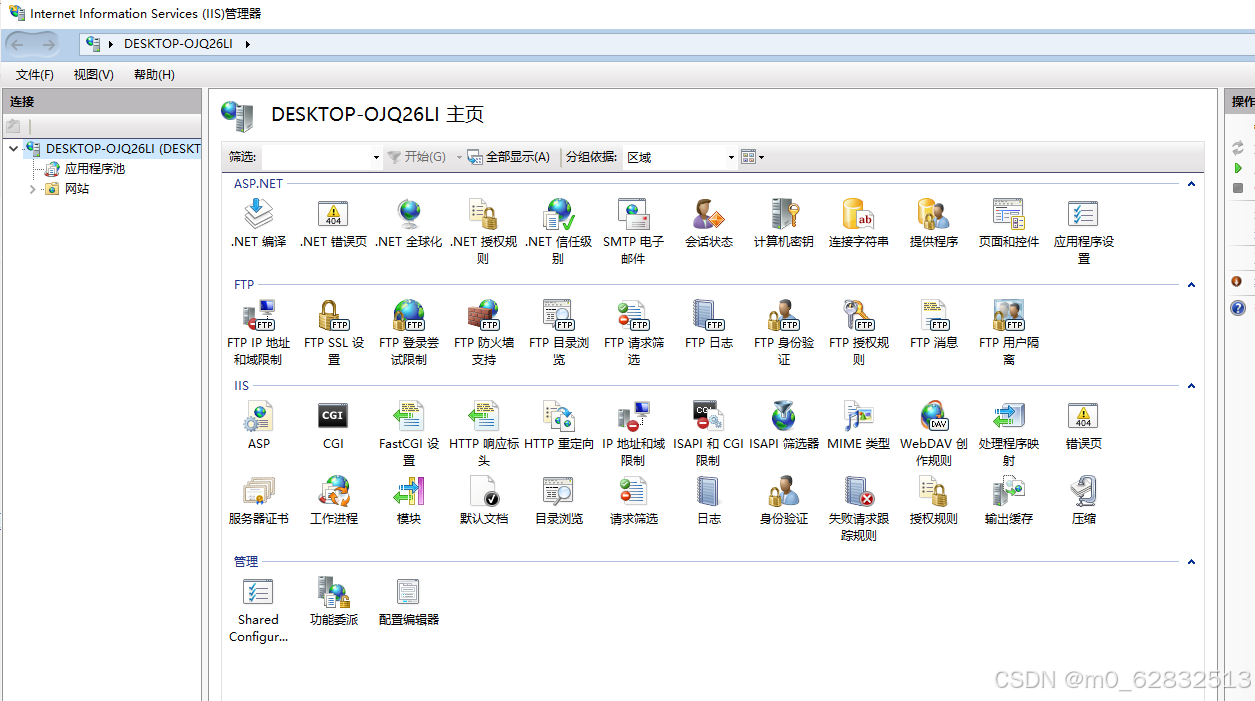
Task: Open the 视图(V) menu
Action: click(x=94, y=75)
